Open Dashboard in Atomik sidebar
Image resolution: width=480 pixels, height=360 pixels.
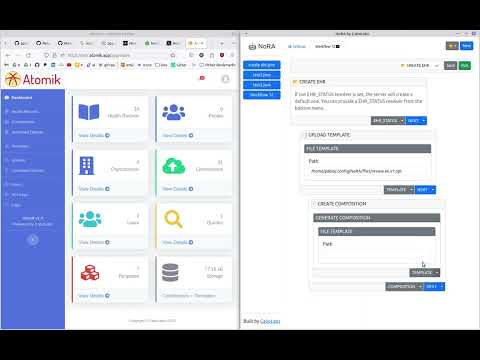click(19, 98)
